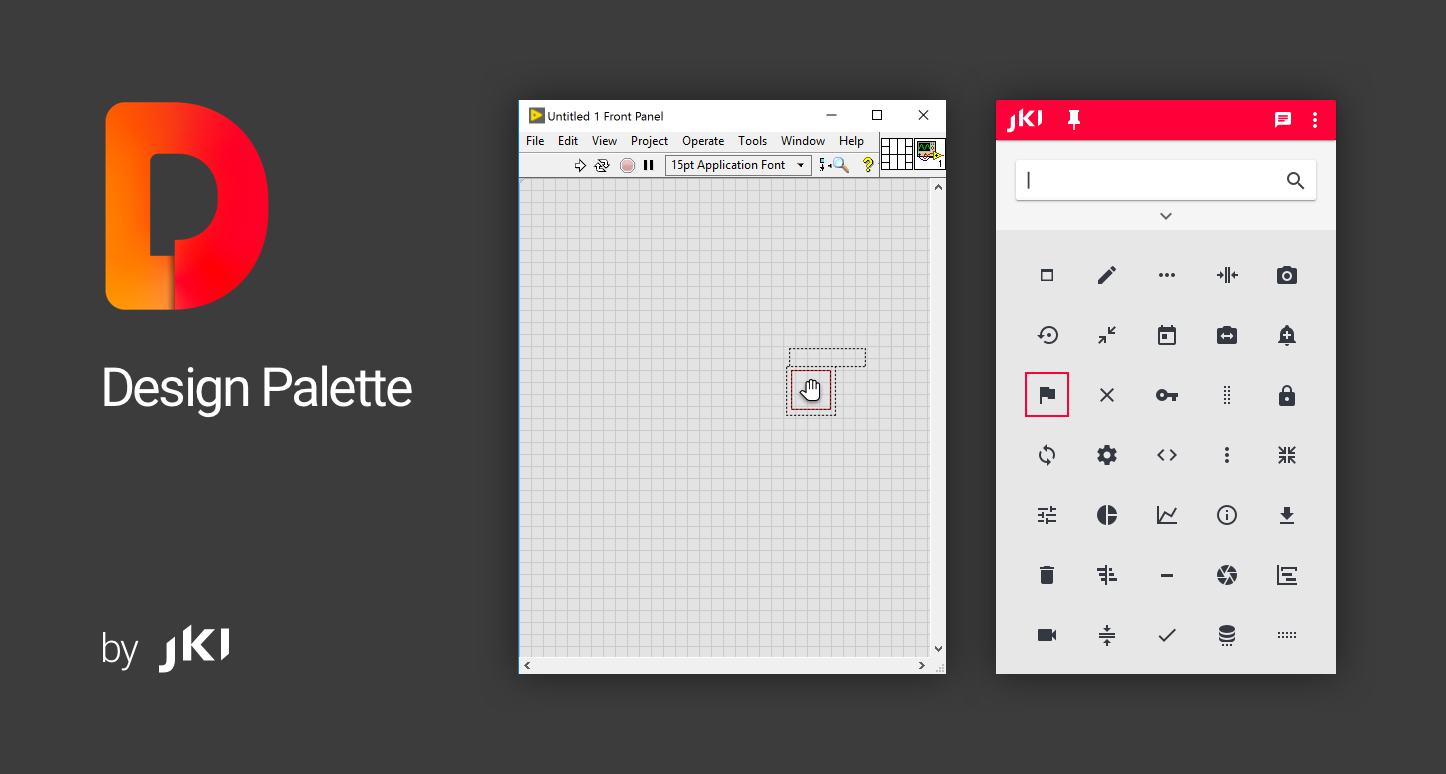Open the Project menu
This screenshot has width=1446, height=774.
click(x=649, y=141)
